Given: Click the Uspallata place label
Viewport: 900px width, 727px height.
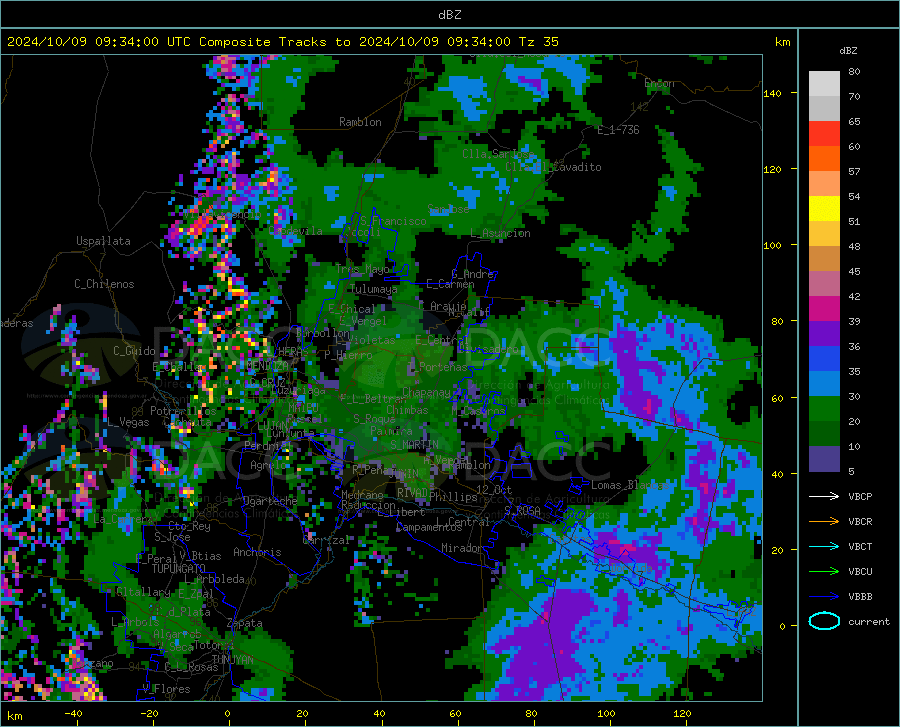Looking at the screenshot, I should click(x=103, y=241).
